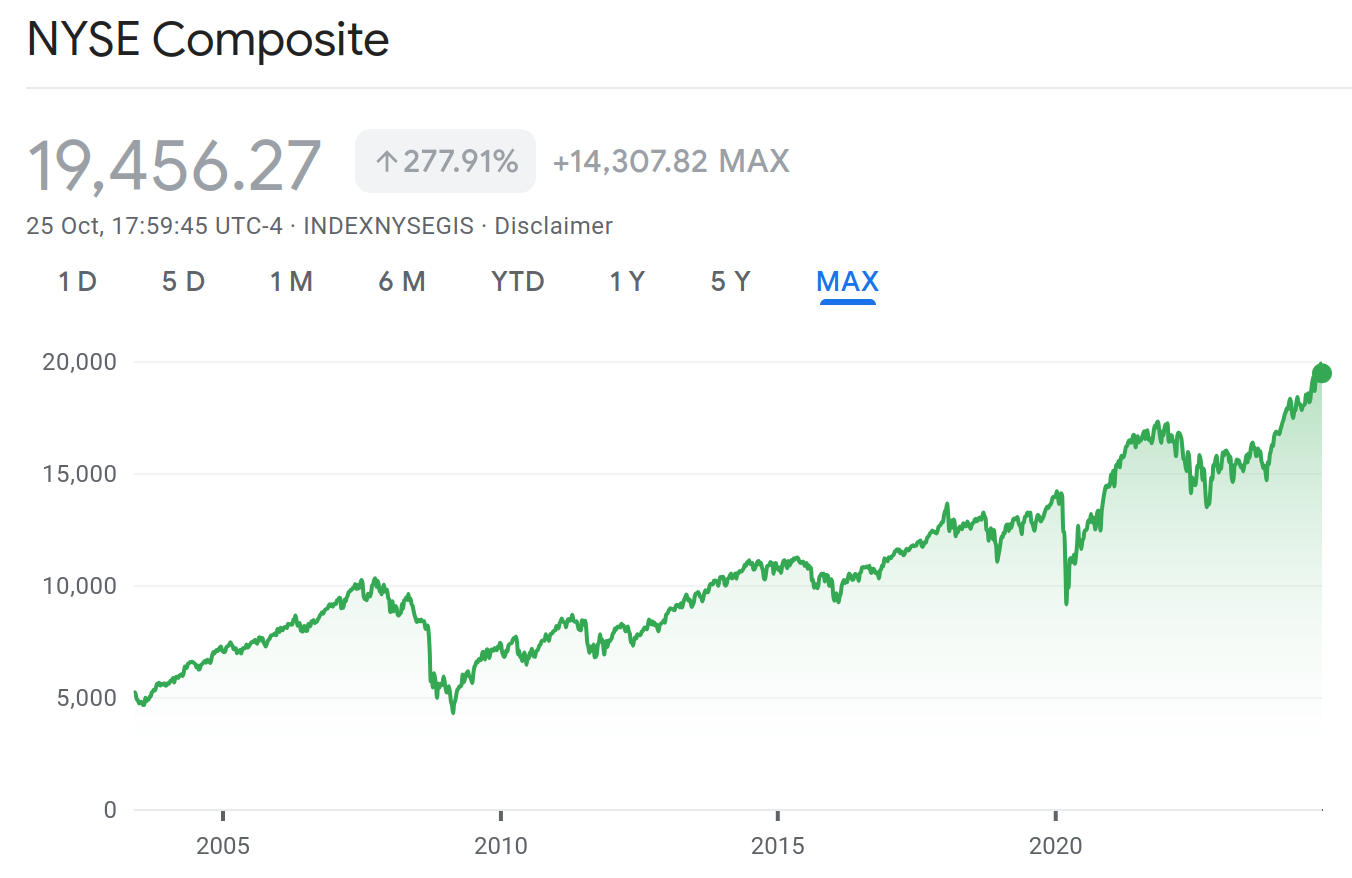The image size is (1352, 878).
Task: Click the 2005 x-axis label
Action: pos(223,846)
